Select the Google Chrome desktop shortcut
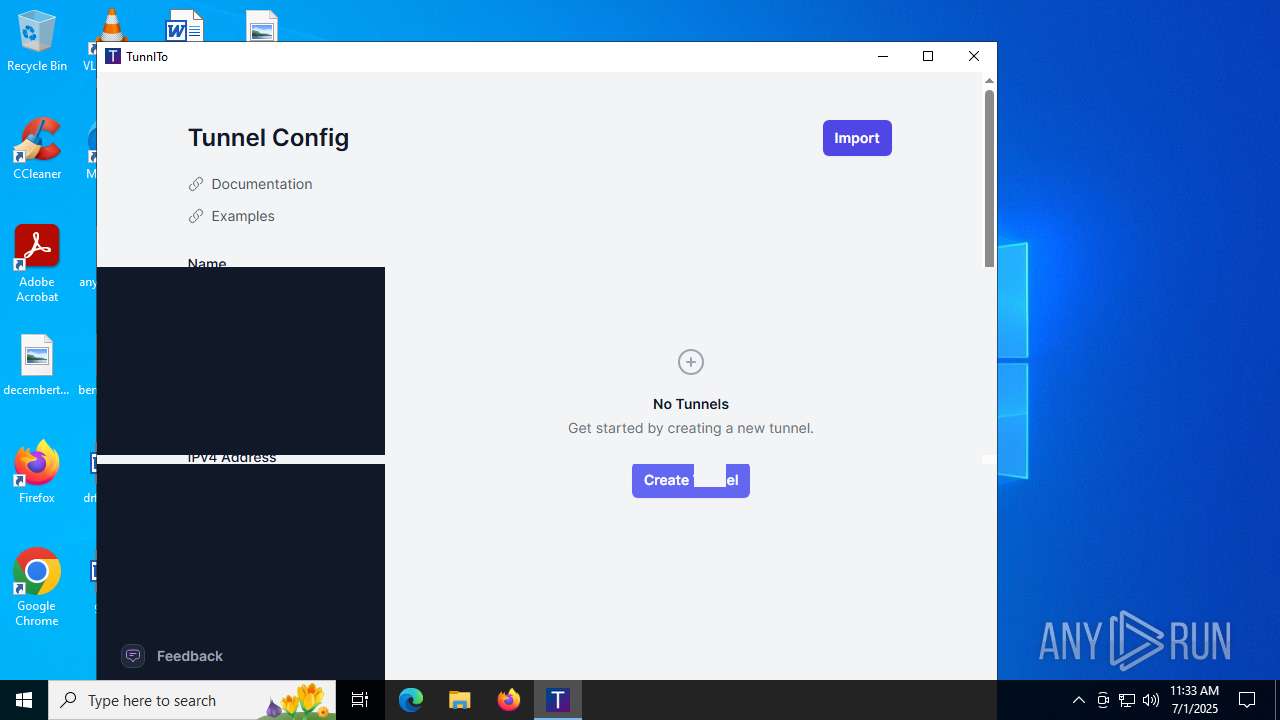The height and width of the screenshot is (720, 1280). (37, 587)
